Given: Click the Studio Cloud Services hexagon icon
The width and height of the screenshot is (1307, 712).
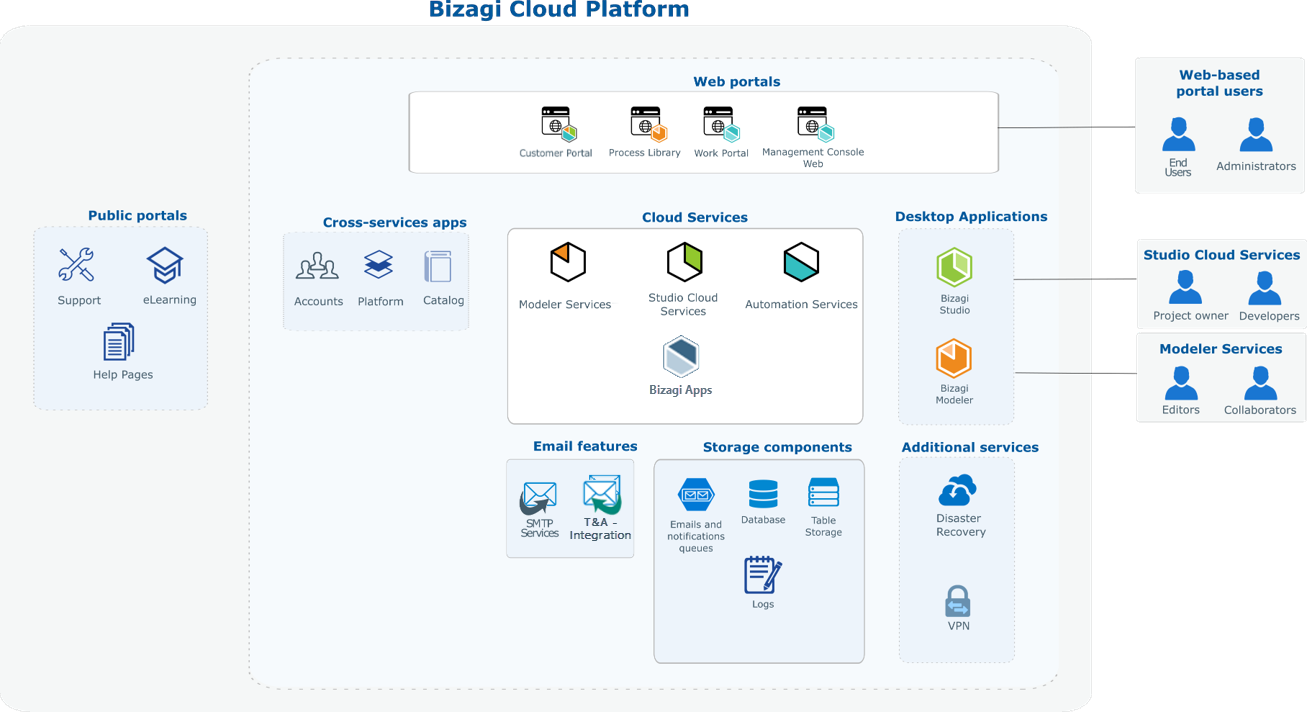Looking at the screenshot, I should 685,262.
